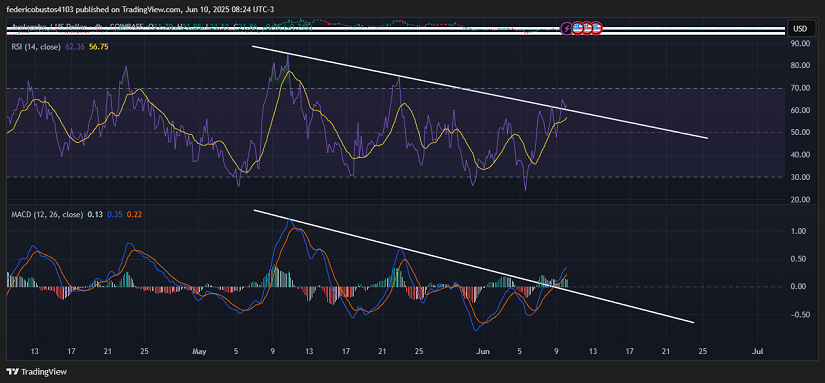Click the 50.00 level on RSI scale
The height and width of the screenshot is (383, 825).
click(x=800, y=133)
